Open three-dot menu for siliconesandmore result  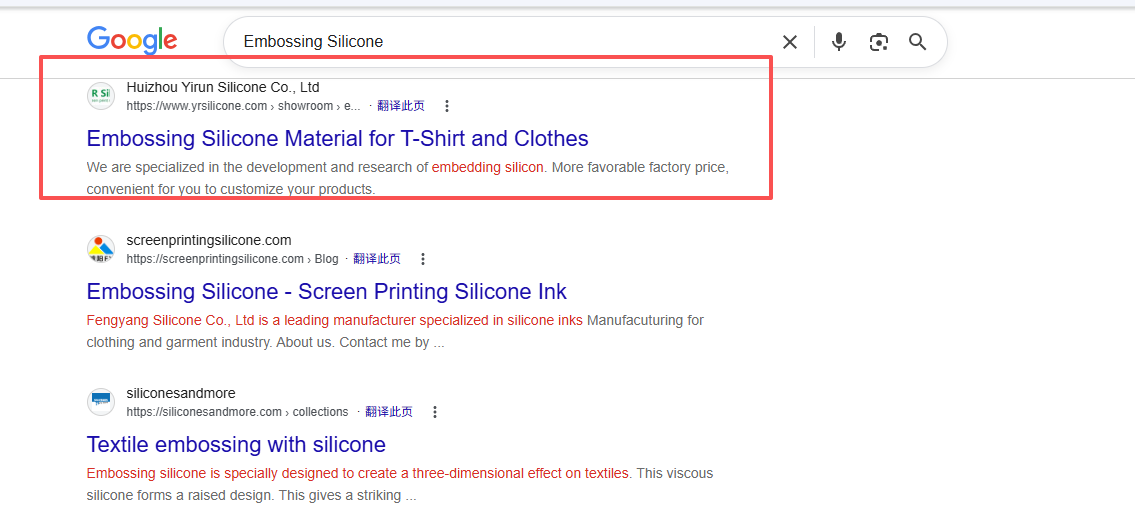(x=435, y=412)
